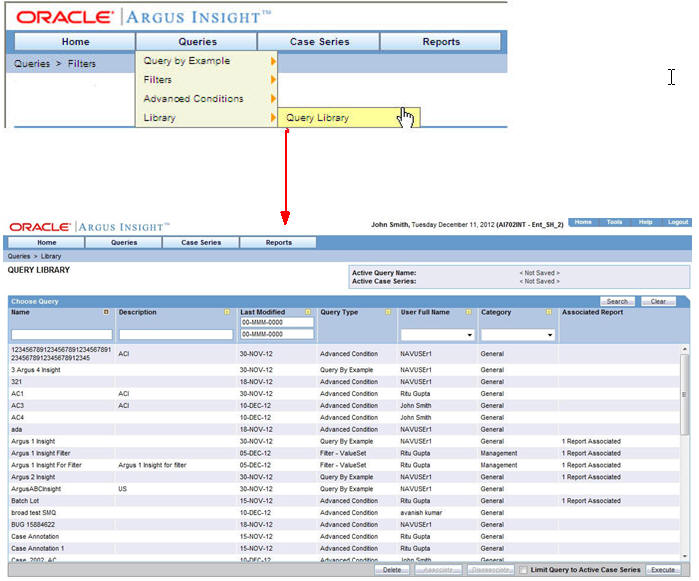
Task: Click the Name filter input field
Action: 62,334
